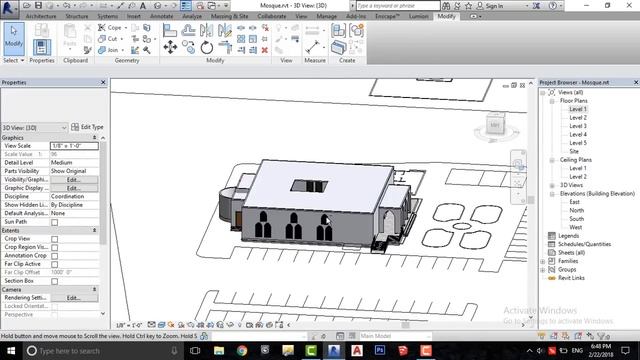The width and height of the screenshot is (640, 360).
Task: Activate the Rotate tool
Action: tap(207, 47)
